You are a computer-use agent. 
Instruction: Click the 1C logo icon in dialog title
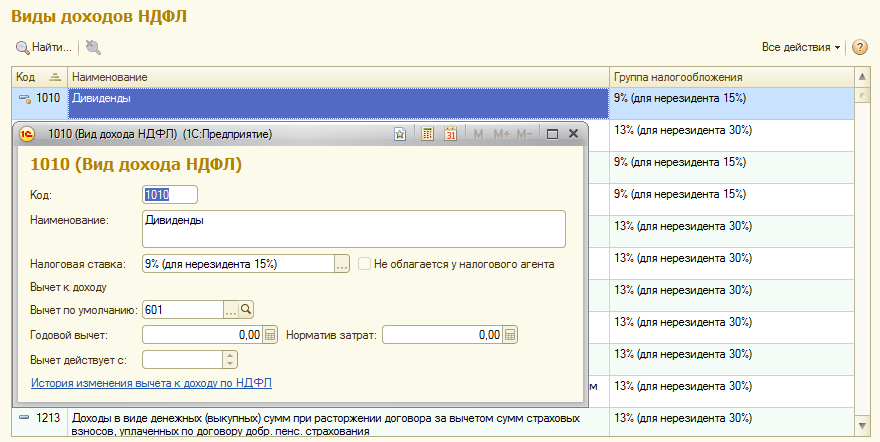[27, 134]
